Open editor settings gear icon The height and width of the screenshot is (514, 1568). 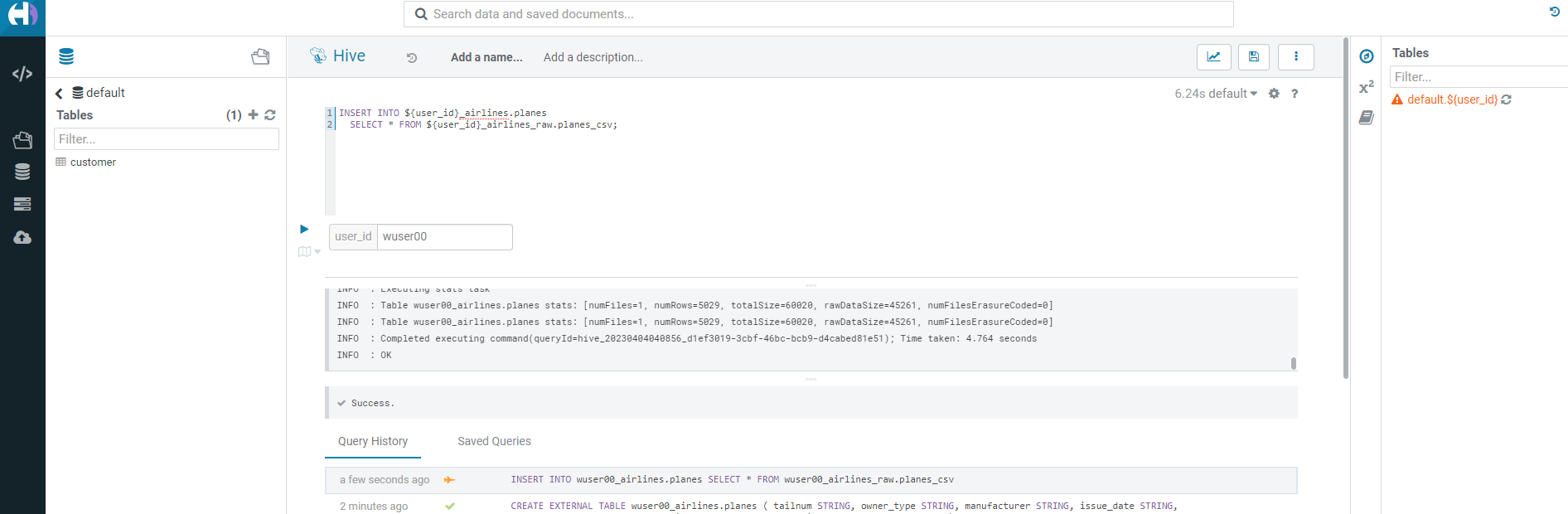pyautogui.click(x=1275, y=94)
